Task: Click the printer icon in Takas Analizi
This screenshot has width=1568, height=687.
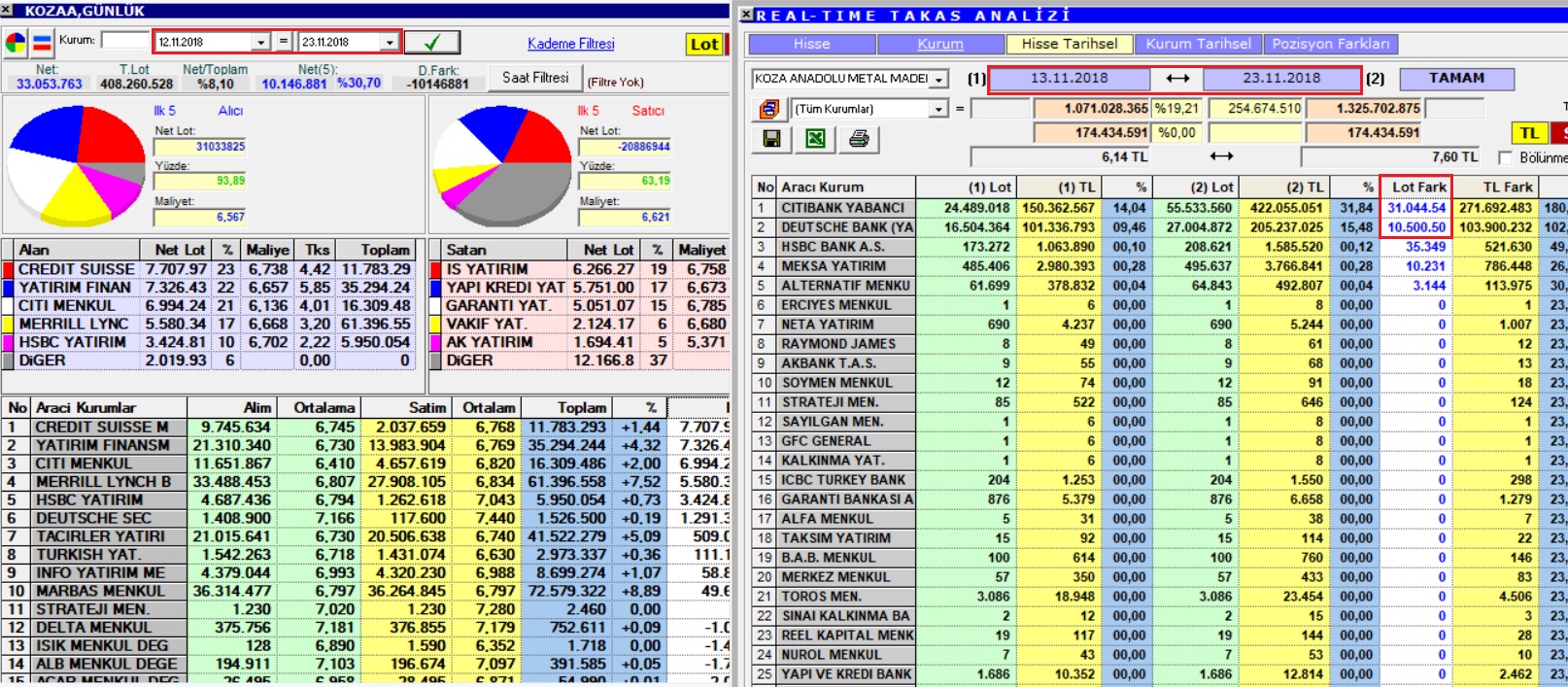Action: 859,139
